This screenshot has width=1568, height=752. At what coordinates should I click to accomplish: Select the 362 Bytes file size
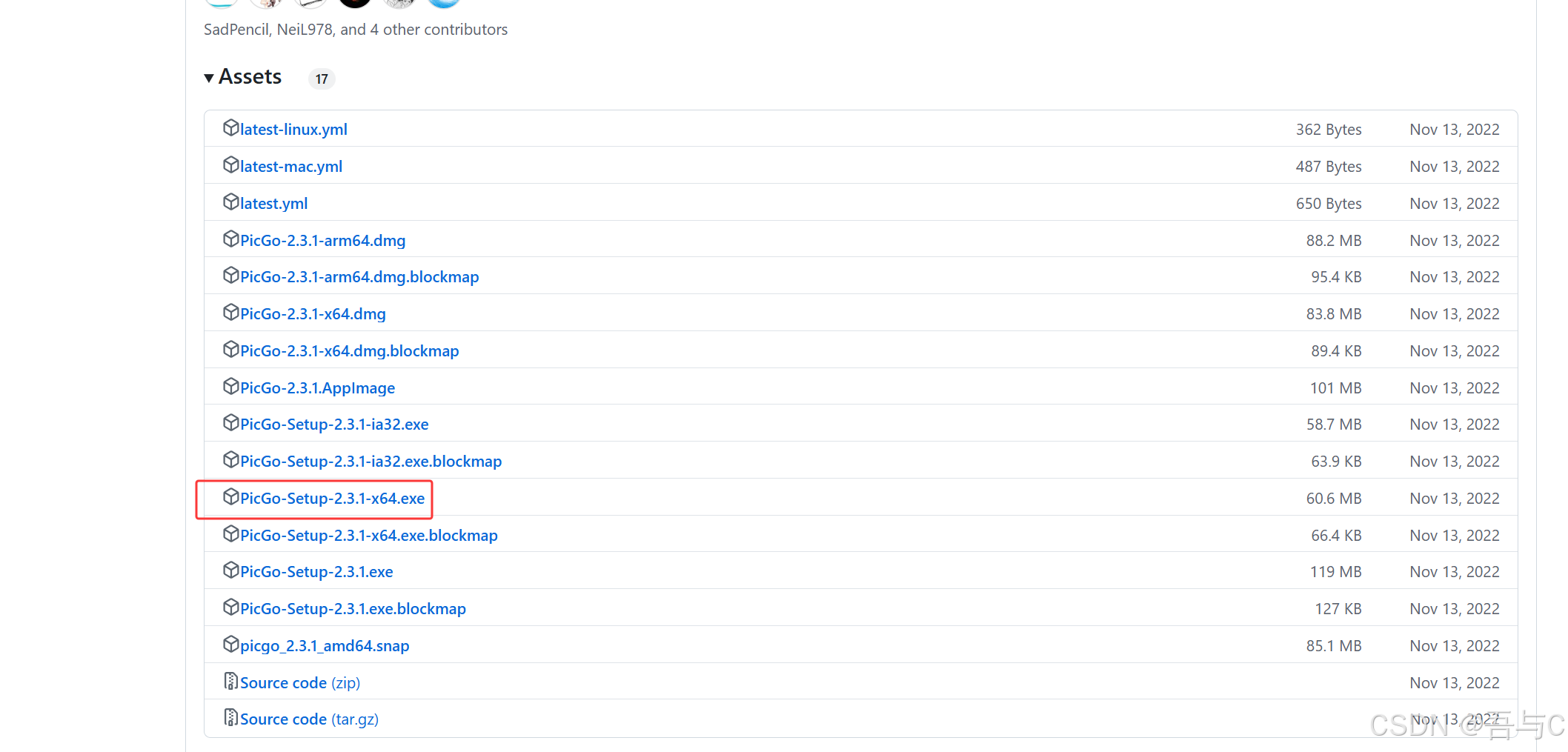tap(1329, 130)
